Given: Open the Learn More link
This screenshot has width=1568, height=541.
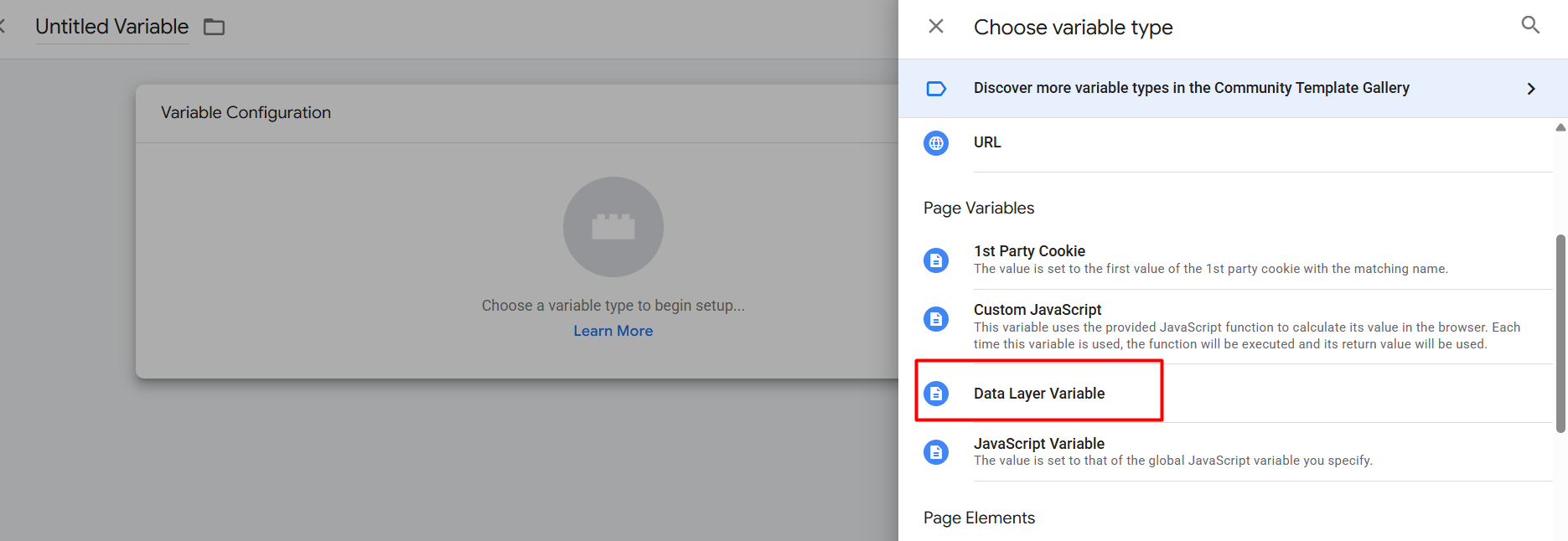Looking at the screenshot, I should click(613, 331).
